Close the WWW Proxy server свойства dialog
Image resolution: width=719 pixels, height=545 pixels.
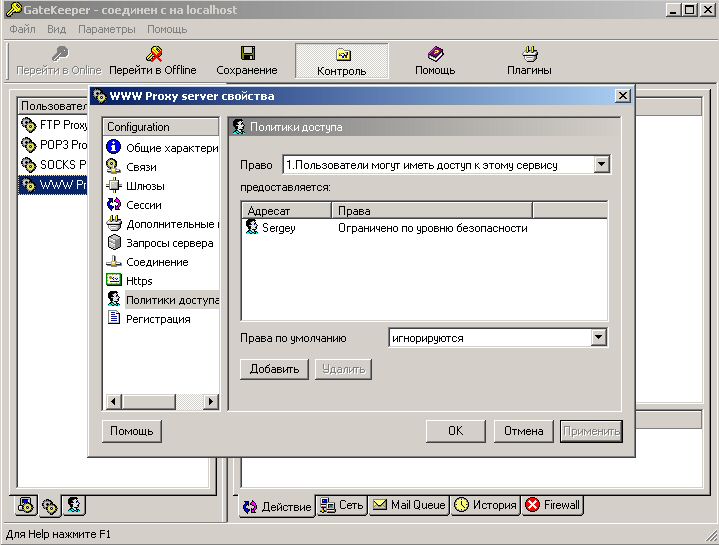[x=623, y=96]
